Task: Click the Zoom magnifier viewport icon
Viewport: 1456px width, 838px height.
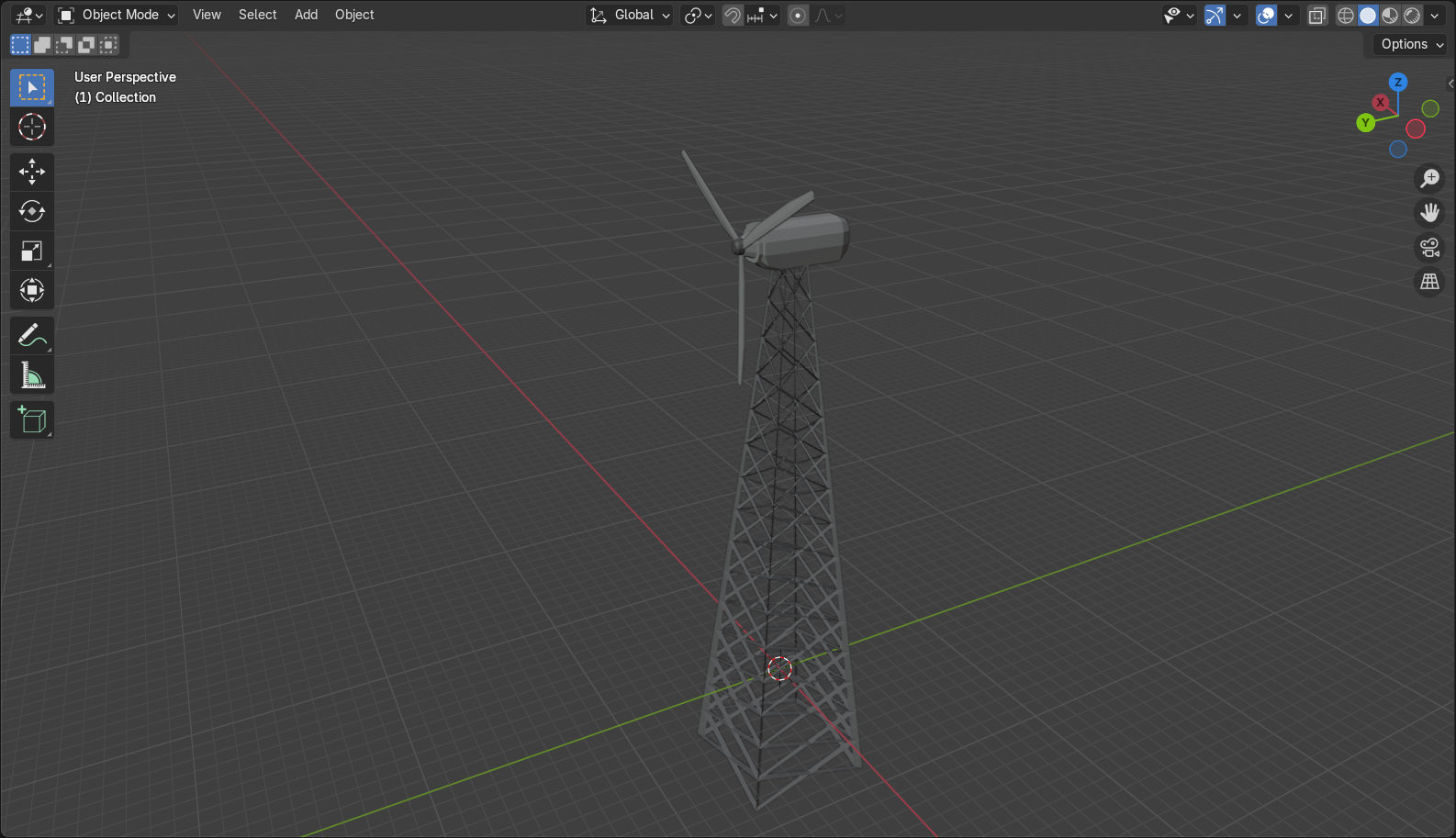Action: pyautogui.click(x=1429, y=178)
